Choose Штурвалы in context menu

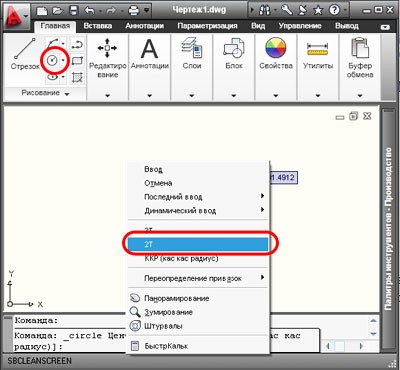pyautogui.click(x=198, y=326)
